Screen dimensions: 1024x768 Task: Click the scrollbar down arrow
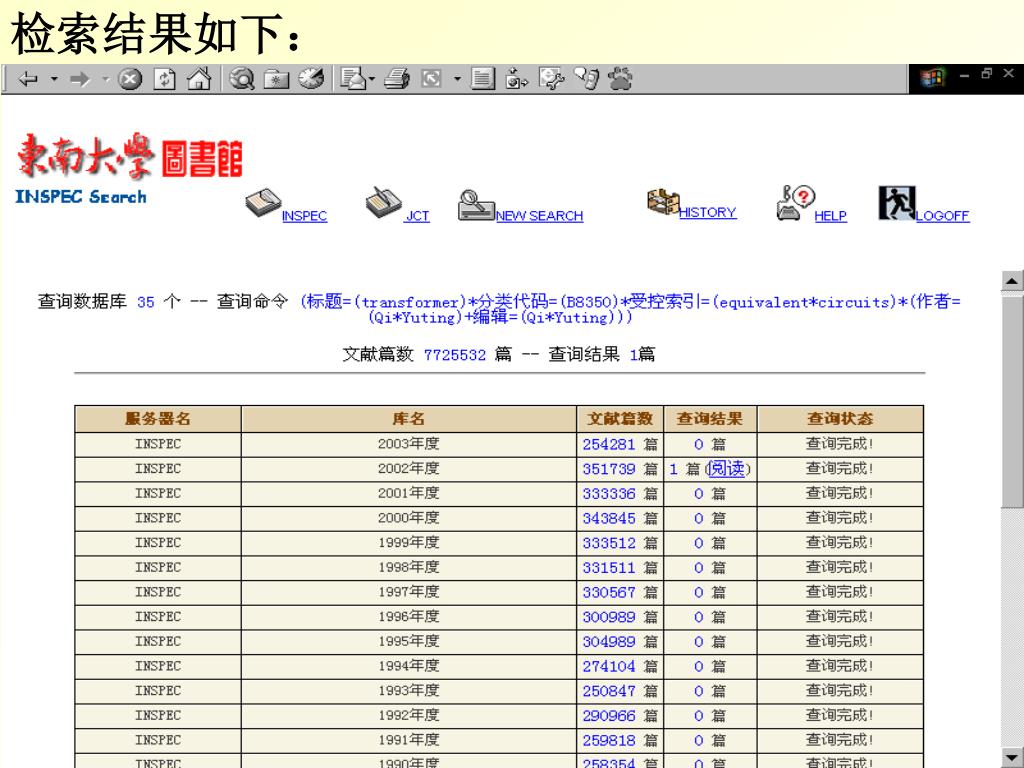click(x=1012, y=756)
